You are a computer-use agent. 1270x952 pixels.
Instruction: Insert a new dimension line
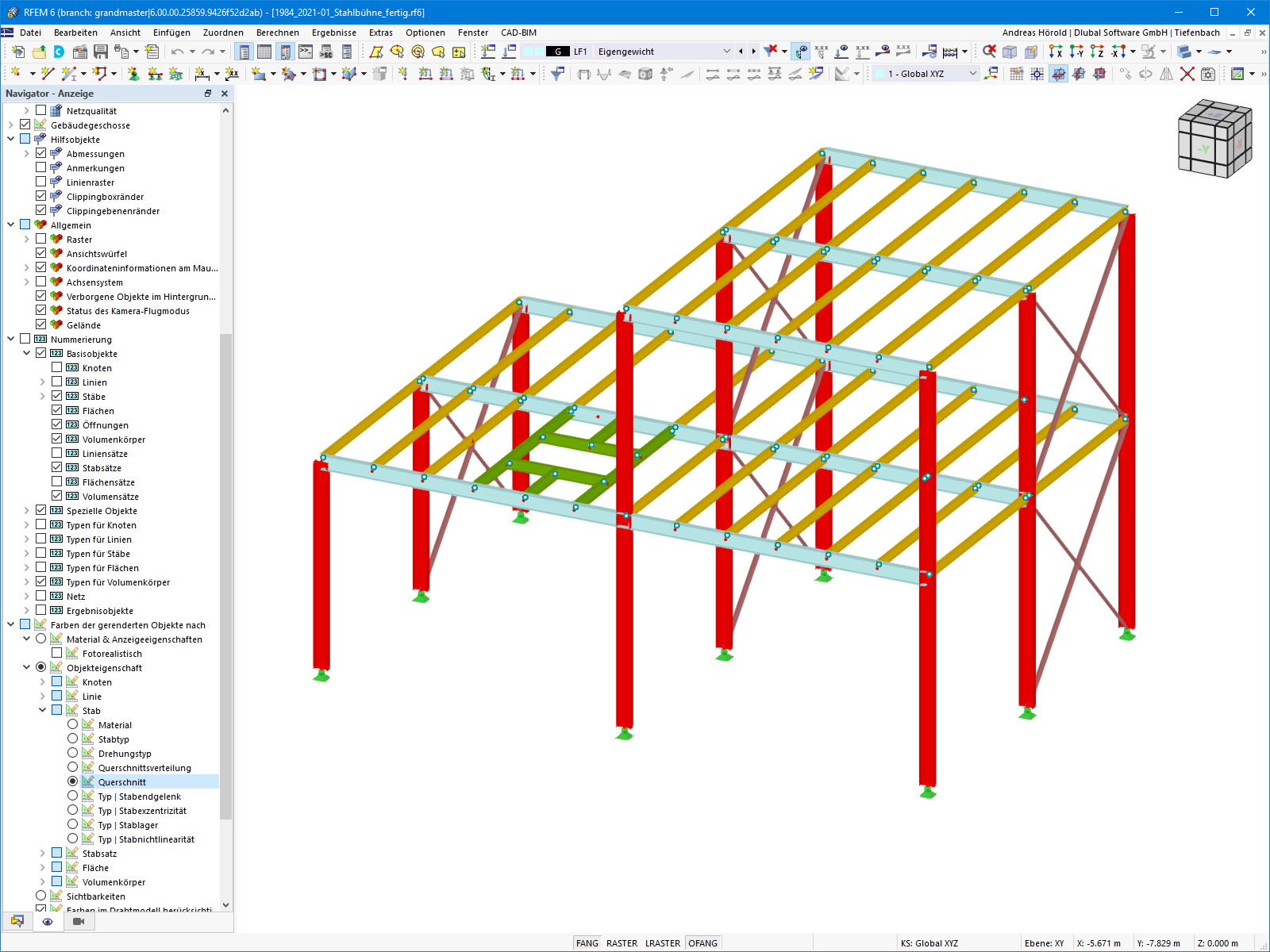202,74
